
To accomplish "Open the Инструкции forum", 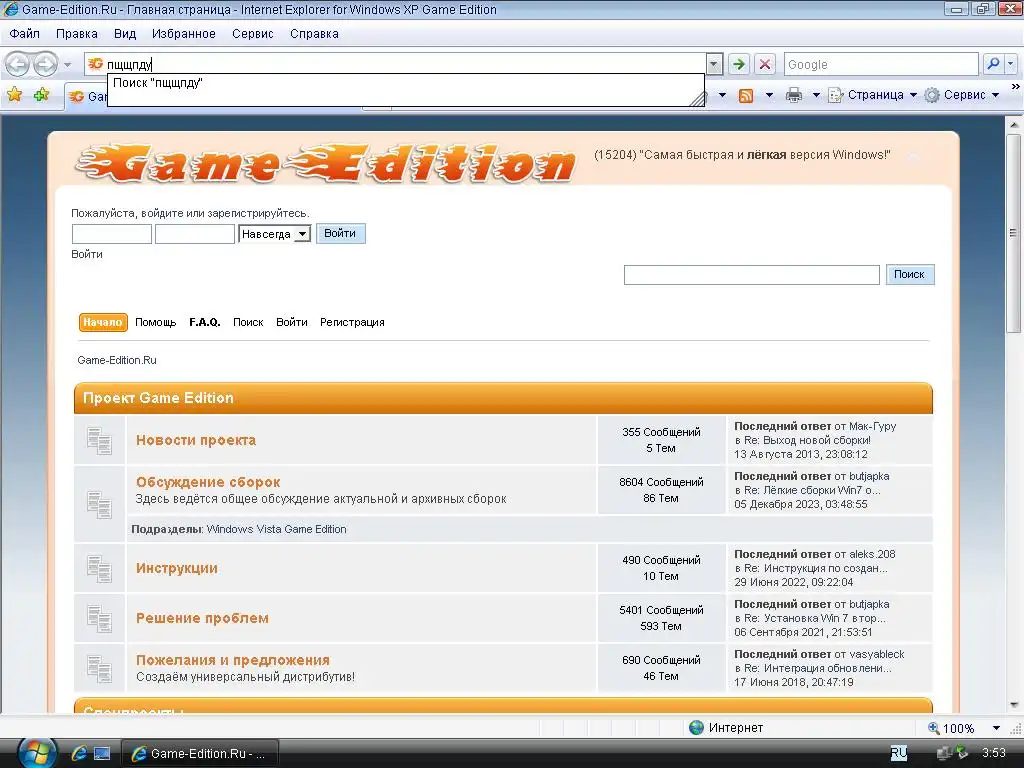I will (177, 568).
